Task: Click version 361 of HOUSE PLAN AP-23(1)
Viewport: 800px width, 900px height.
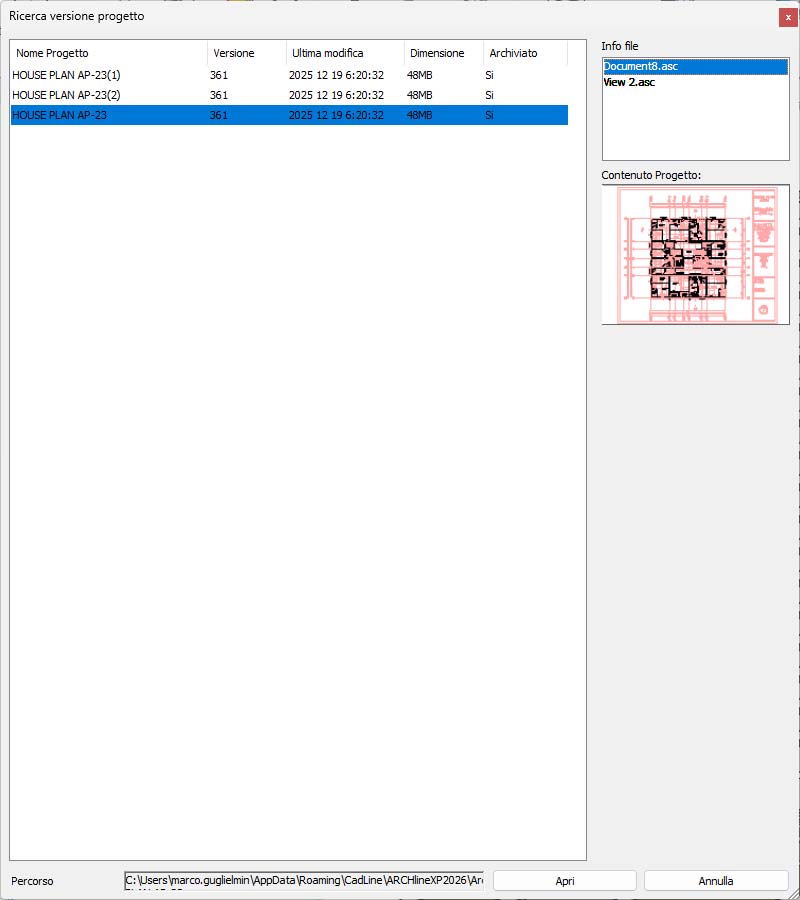Action: click(x=219, y=75)
